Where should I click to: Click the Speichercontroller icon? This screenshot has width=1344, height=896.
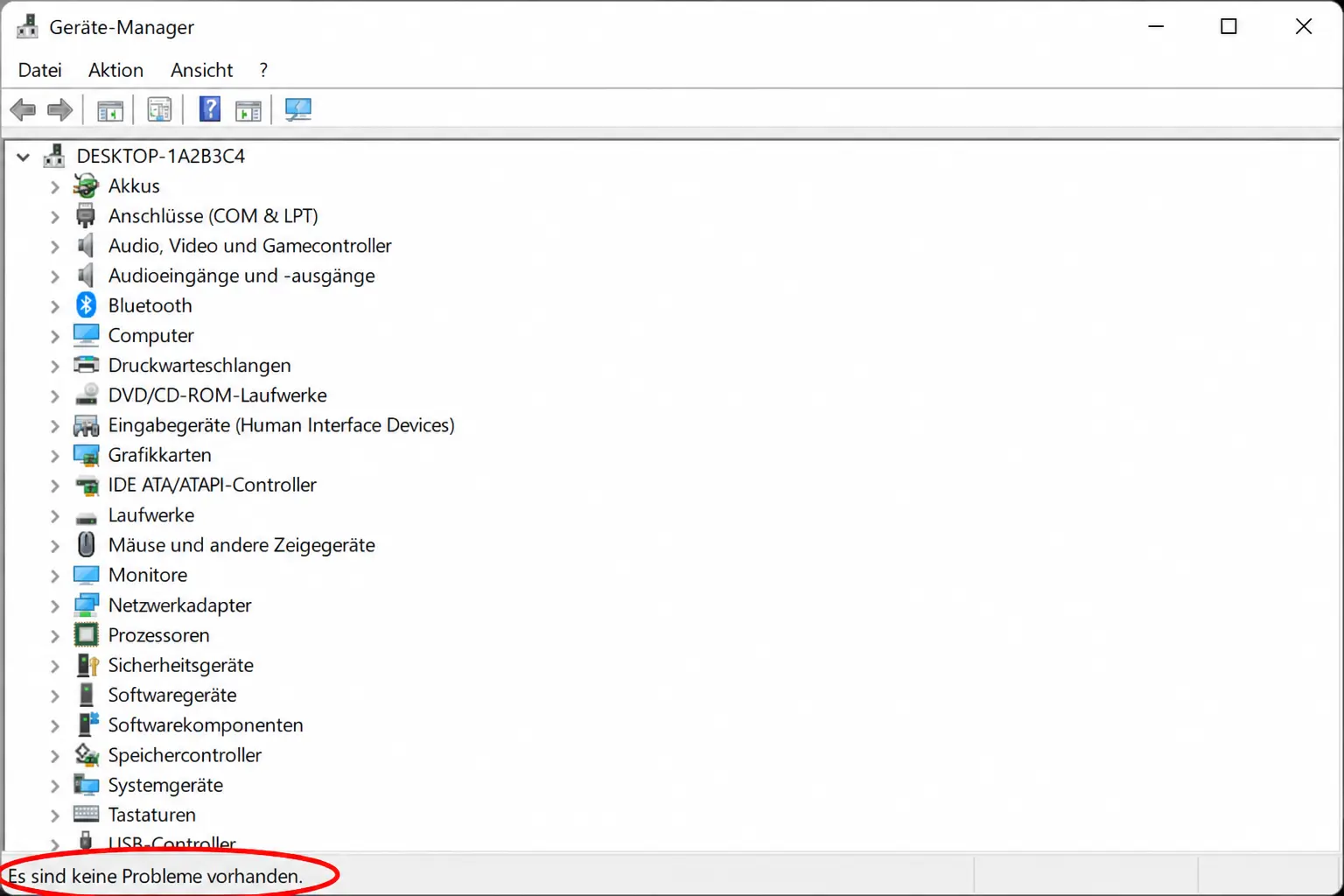[x=86, y=754]
